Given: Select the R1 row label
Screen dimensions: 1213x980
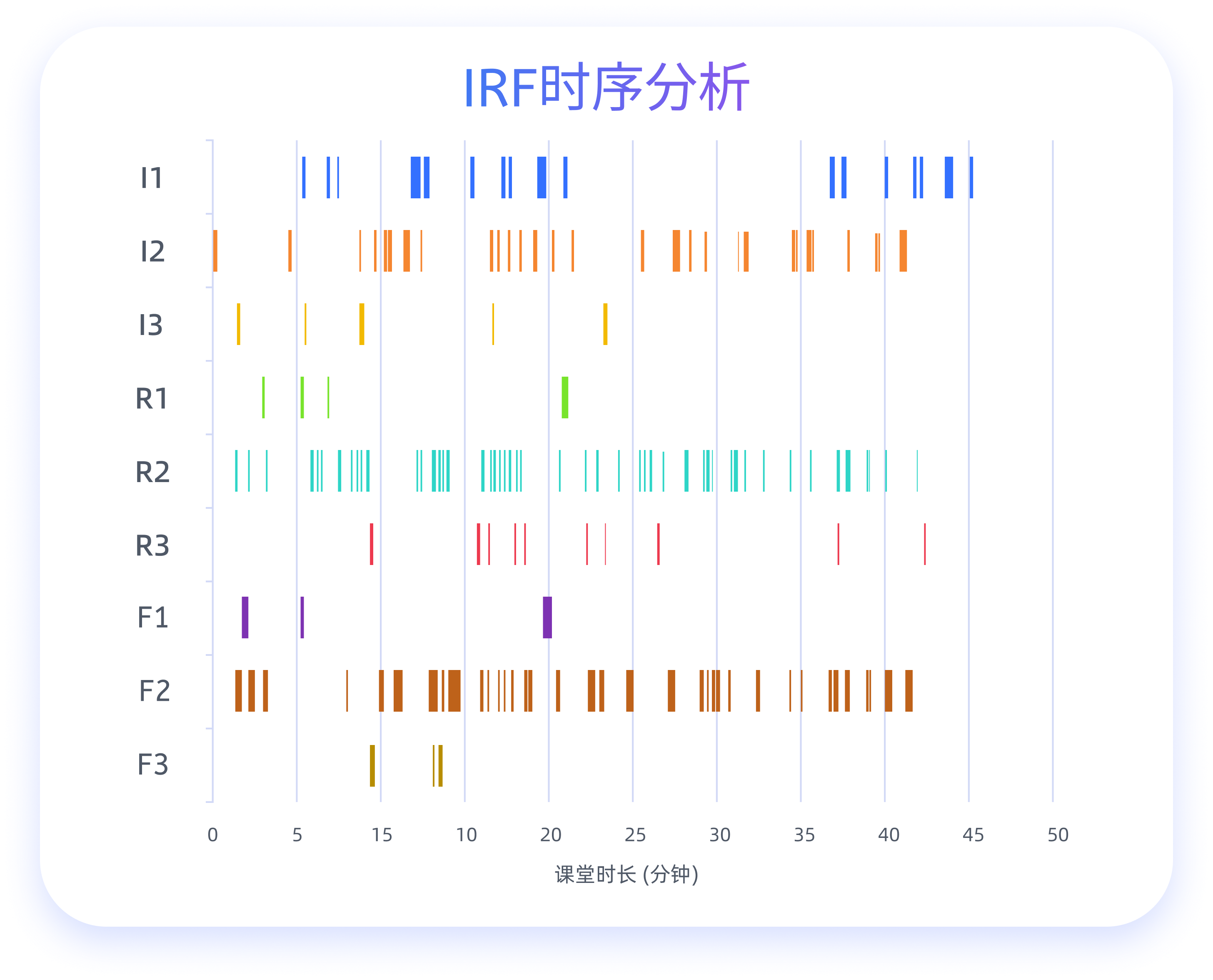Looking at the screenshot, I should (x=152, y=399).
